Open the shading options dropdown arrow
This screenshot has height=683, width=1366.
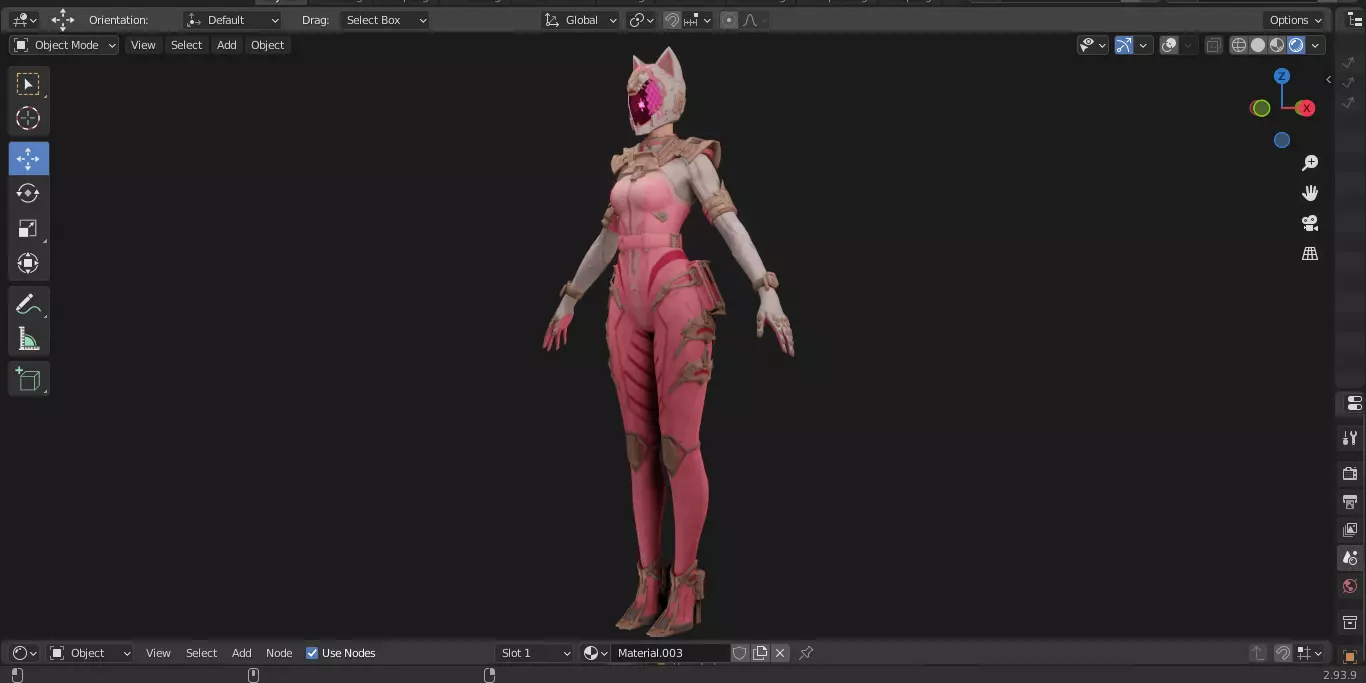tap(1316, 45)
